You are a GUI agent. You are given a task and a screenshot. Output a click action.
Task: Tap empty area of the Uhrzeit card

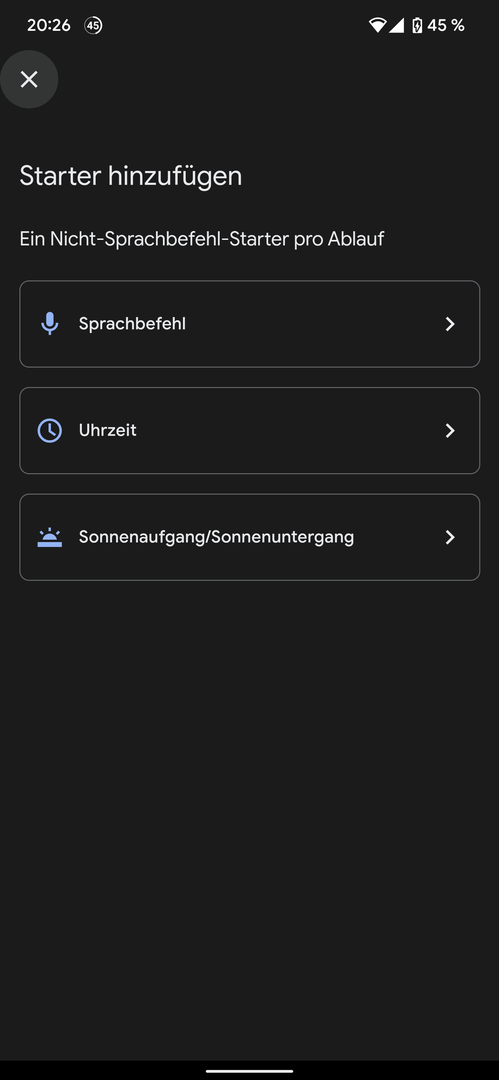[x=289, y=430]
